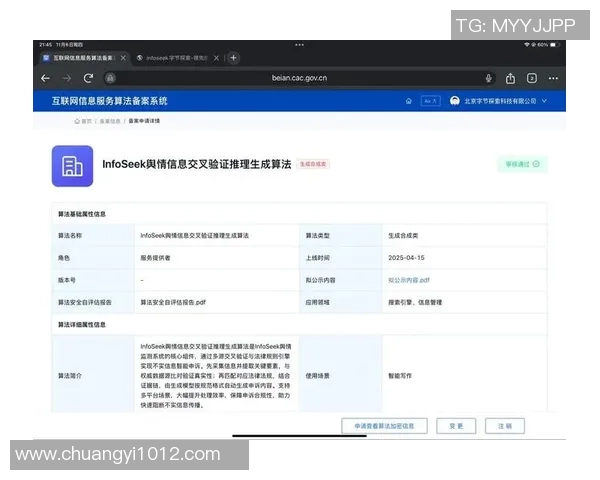
Task: Close the 互联网信息服务算法备案 tab
Action: 123,58
